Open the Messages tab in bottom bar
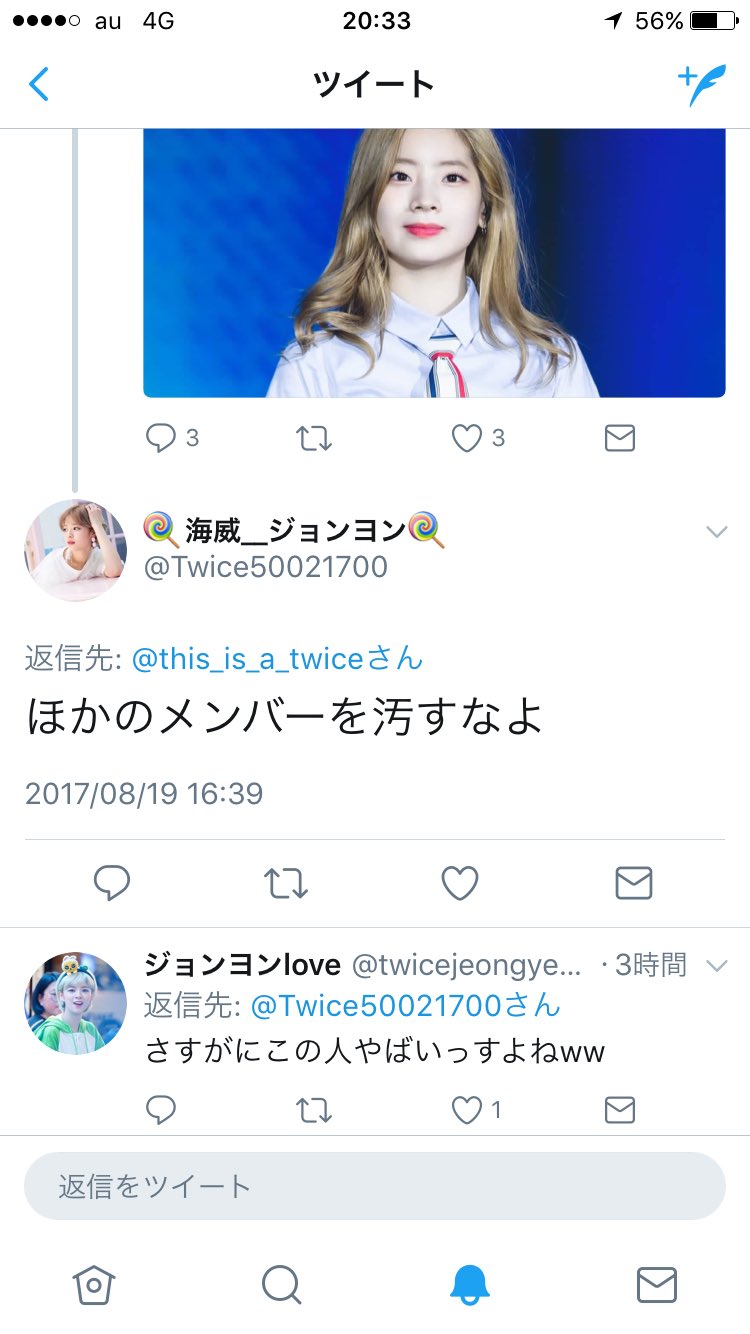This screenshot has width=750, height=1334. [657, 1285]
